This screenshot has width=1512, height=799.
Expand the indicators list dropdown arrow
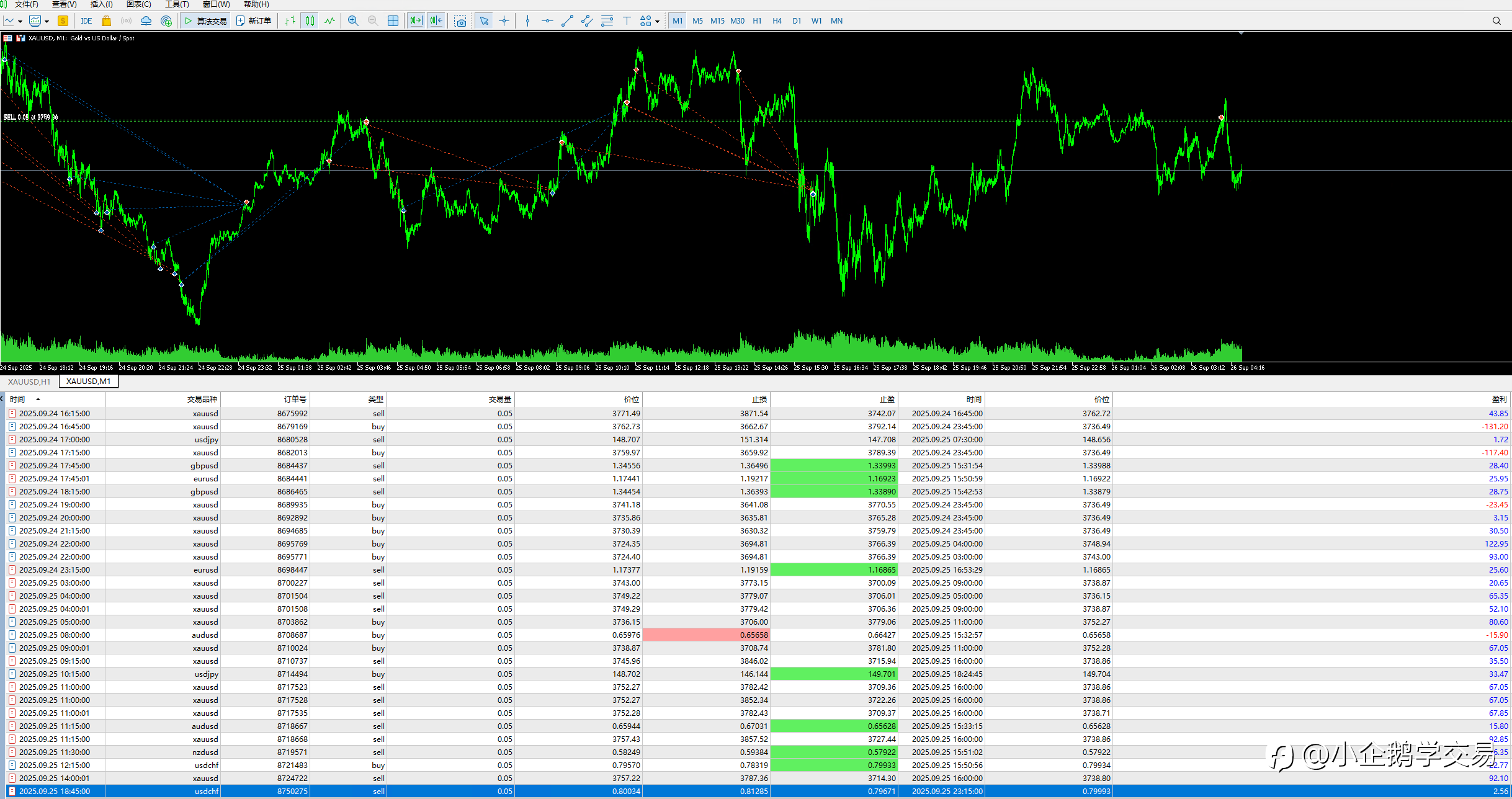point(47,21)
